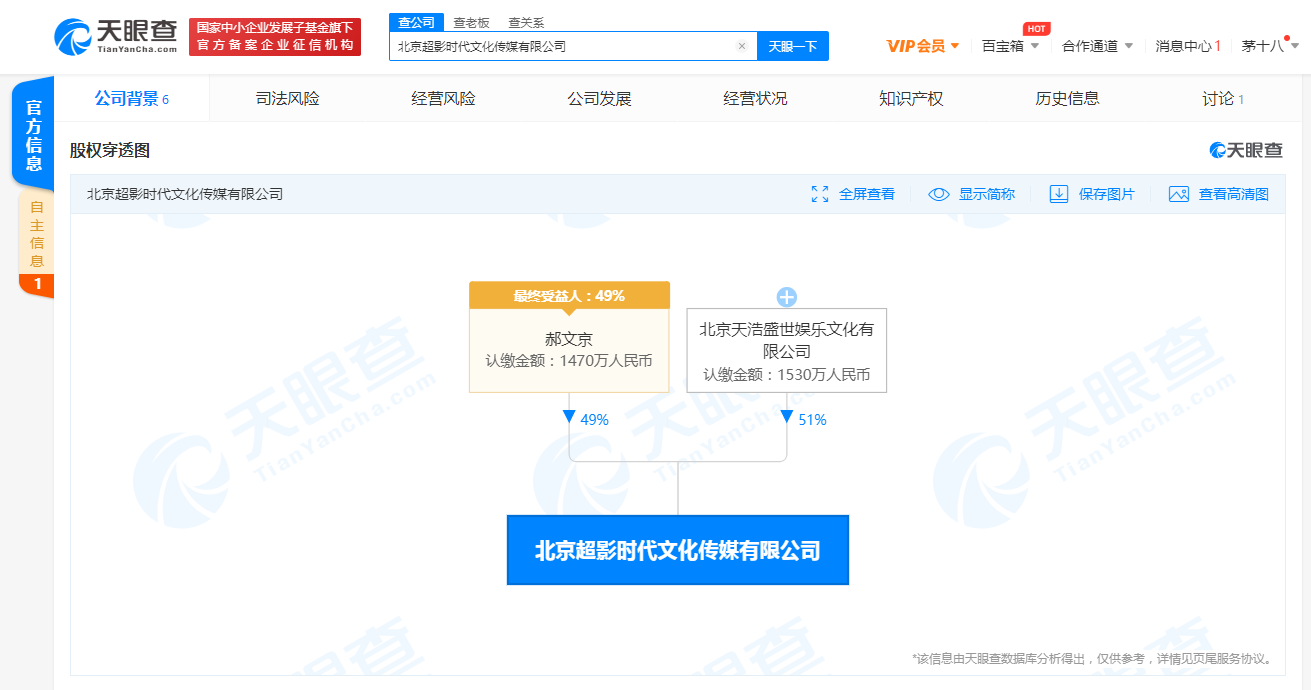The height and width of the screenshot is (690, 1311).
Task: Open the 茅十八 user account dropdown
Action: click(1270, 46)
